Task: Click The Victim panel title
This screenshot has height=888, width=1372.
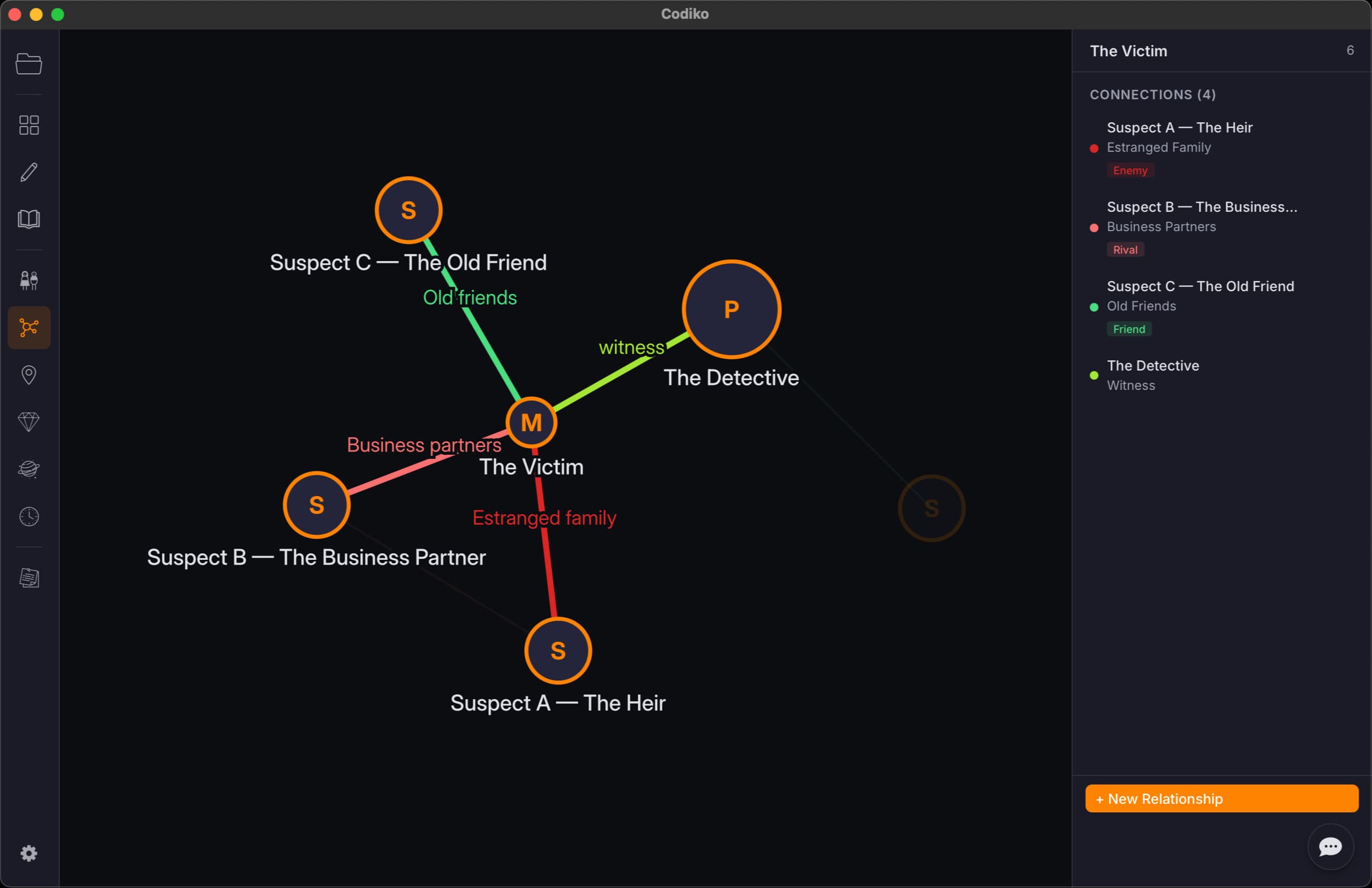Action: coord(1128,51)
